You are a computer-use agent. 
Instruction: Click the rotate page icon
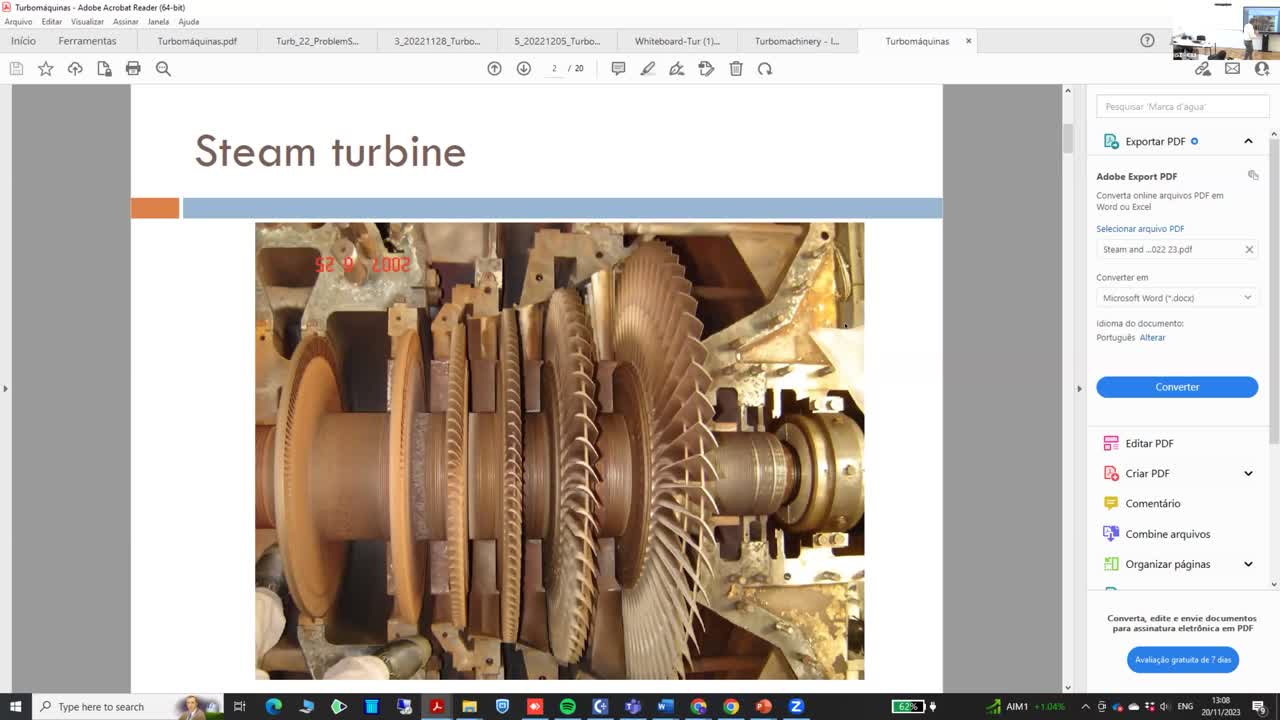pos(765,69)
